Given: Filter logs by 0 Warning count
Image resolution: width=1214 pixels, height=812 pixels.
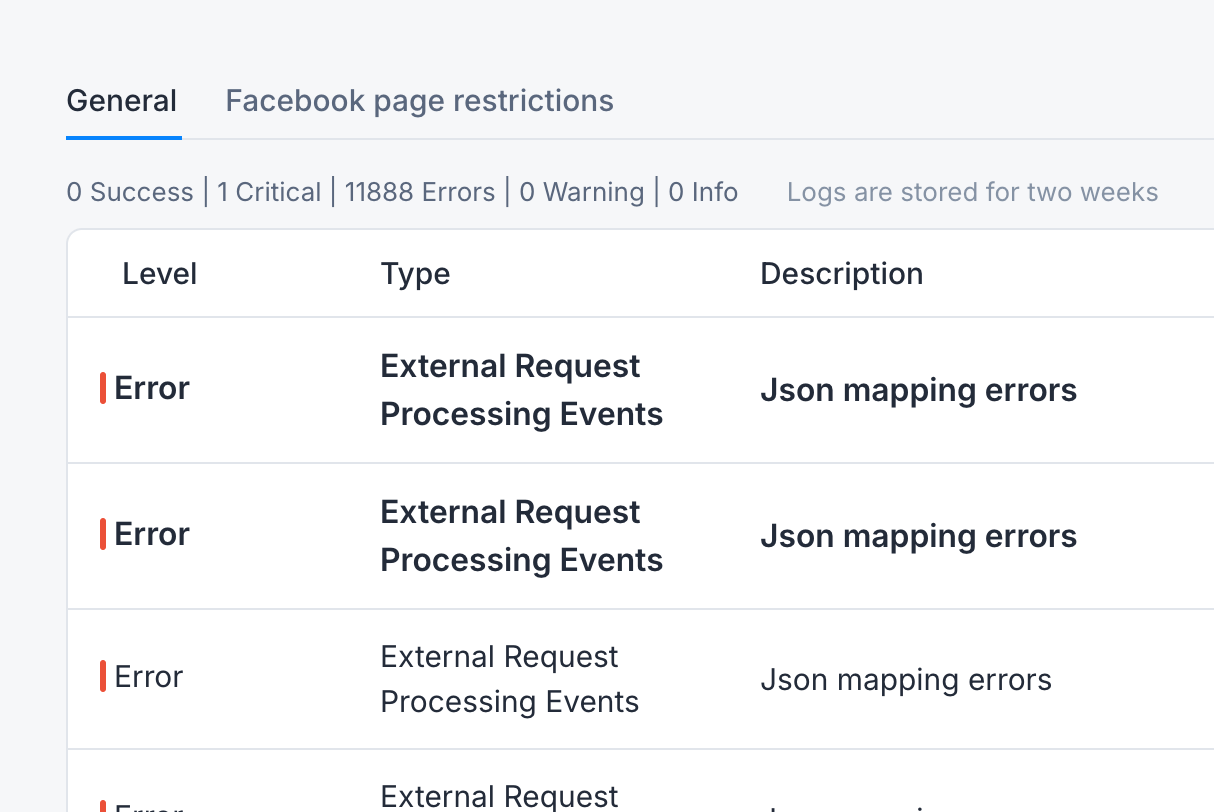Looking at the screenshot, I should pos(582,192).
